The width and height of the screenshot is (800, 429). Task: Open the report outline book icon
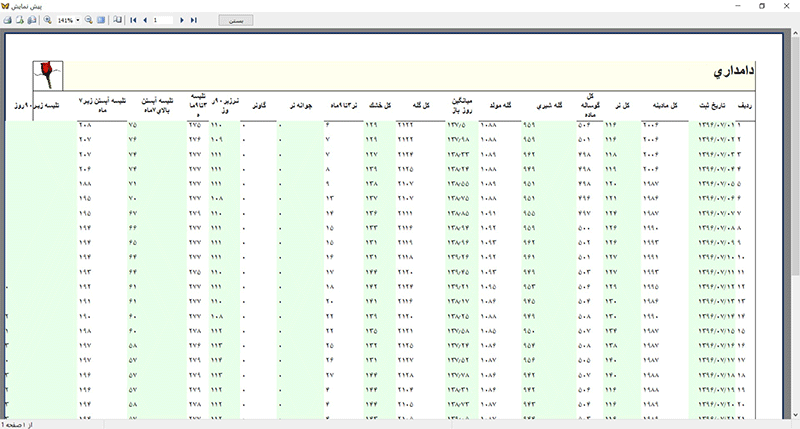(118, 20)
